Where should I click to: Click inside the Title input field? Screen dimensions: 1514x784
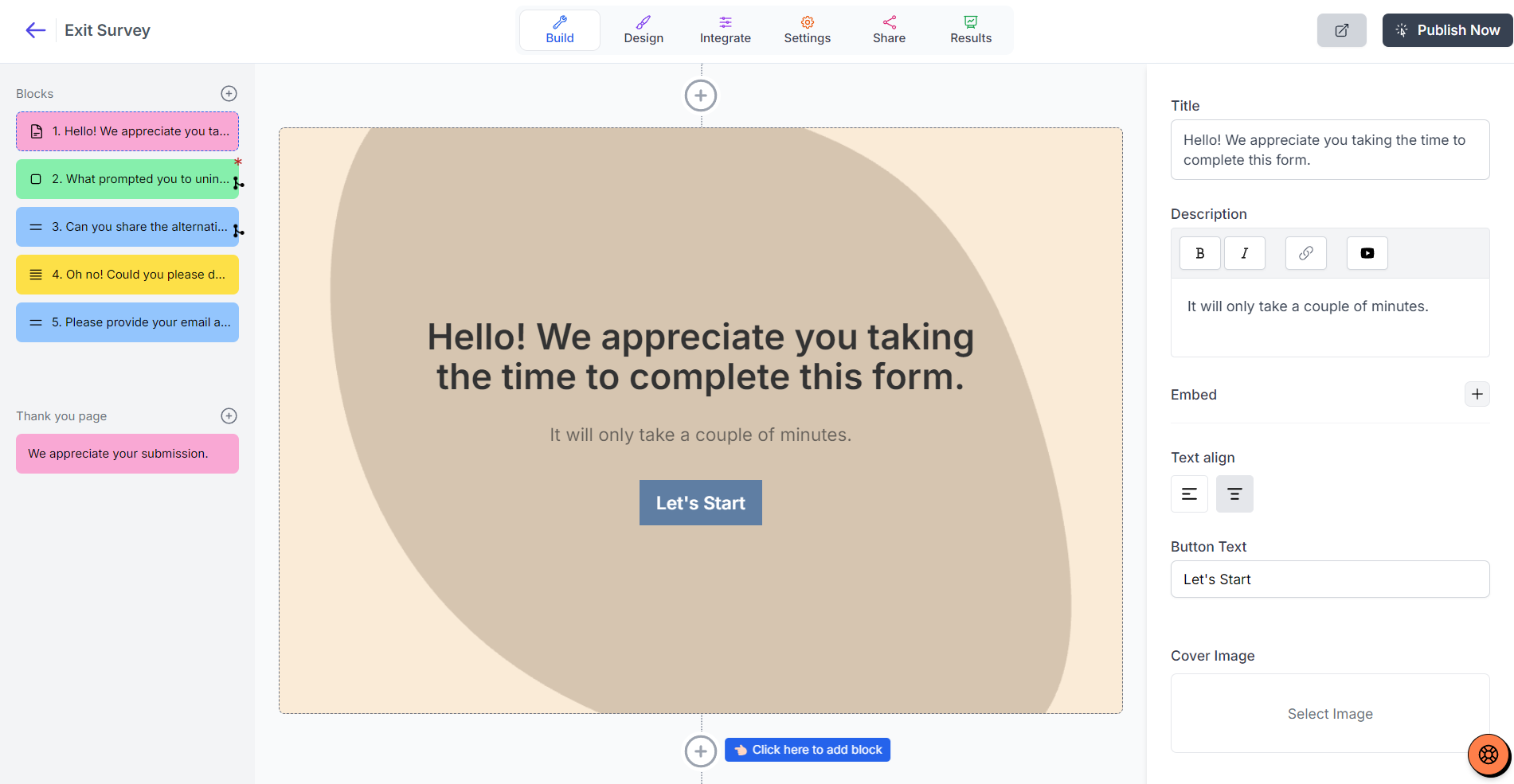coord(1329,150)
